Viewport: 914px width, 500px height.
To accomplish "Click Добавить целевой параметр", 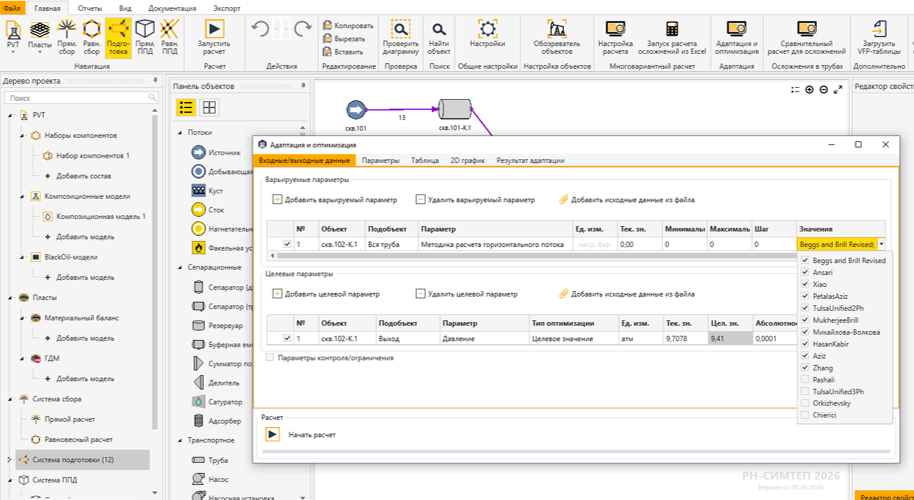I will pyautogui.click(x=326, y=294).
